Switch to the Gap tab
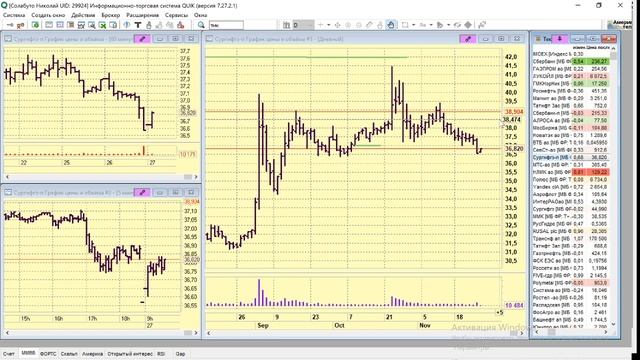 click(x=180, y=354)
